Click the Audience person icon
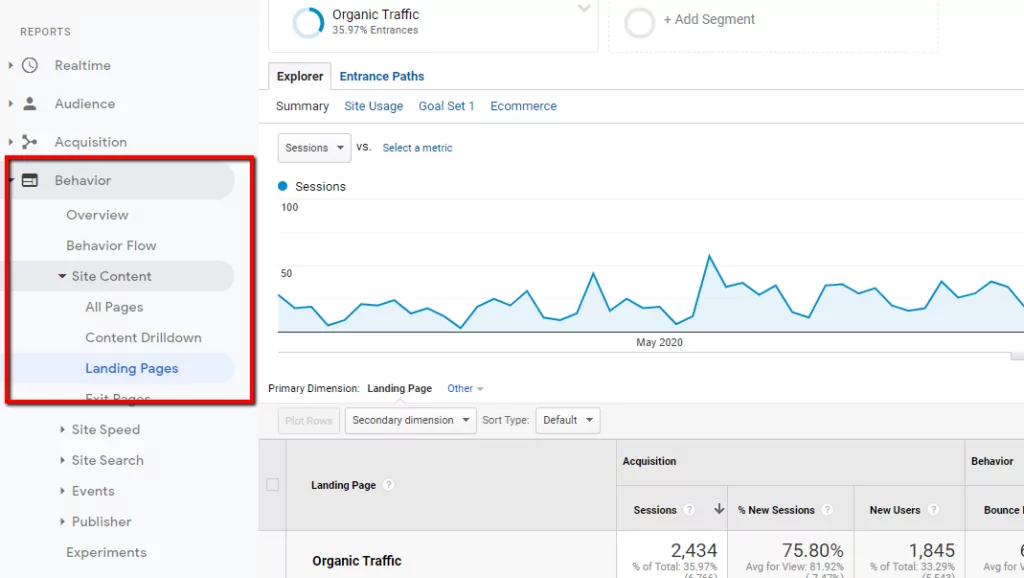1024x578 pixels. [x=30, y=103]
